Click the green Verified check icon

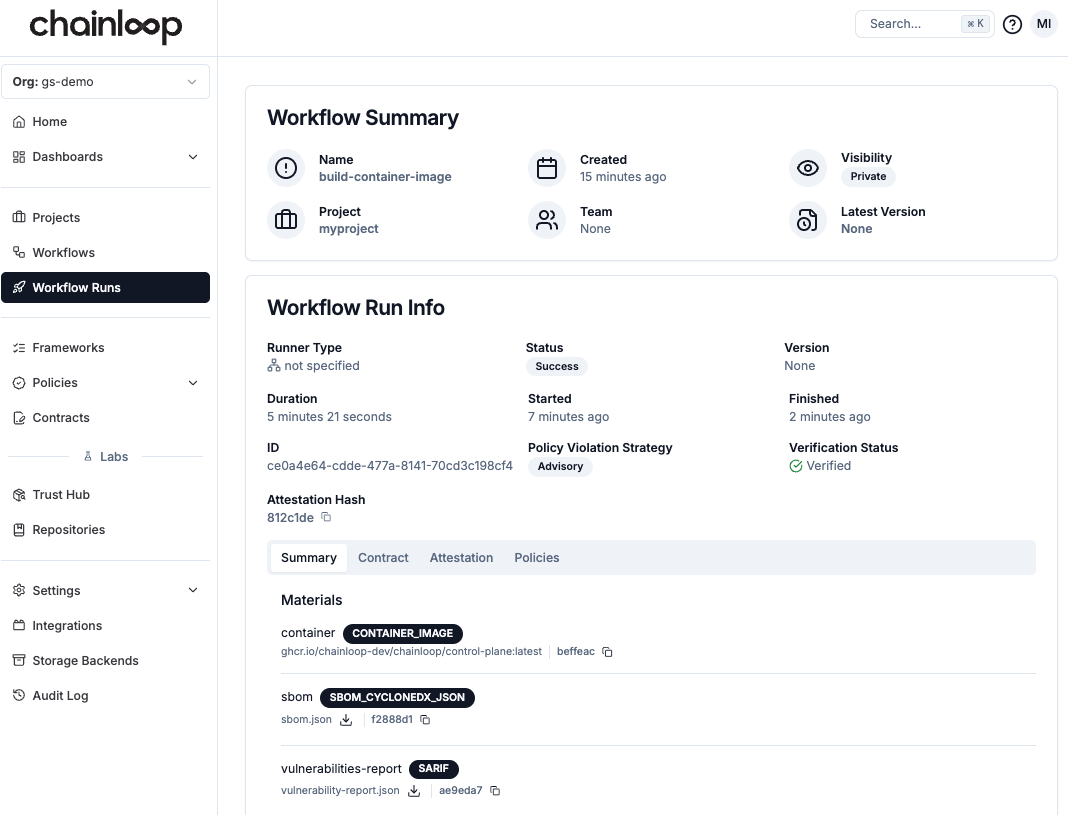click(796, 466)
